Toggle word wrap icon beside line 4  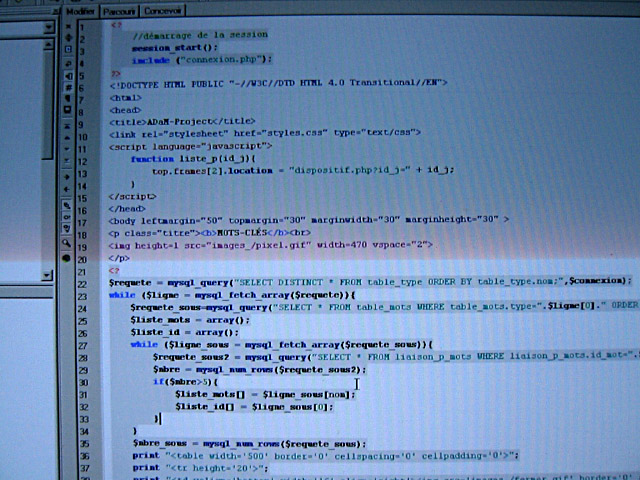click(x=68, y=63)
